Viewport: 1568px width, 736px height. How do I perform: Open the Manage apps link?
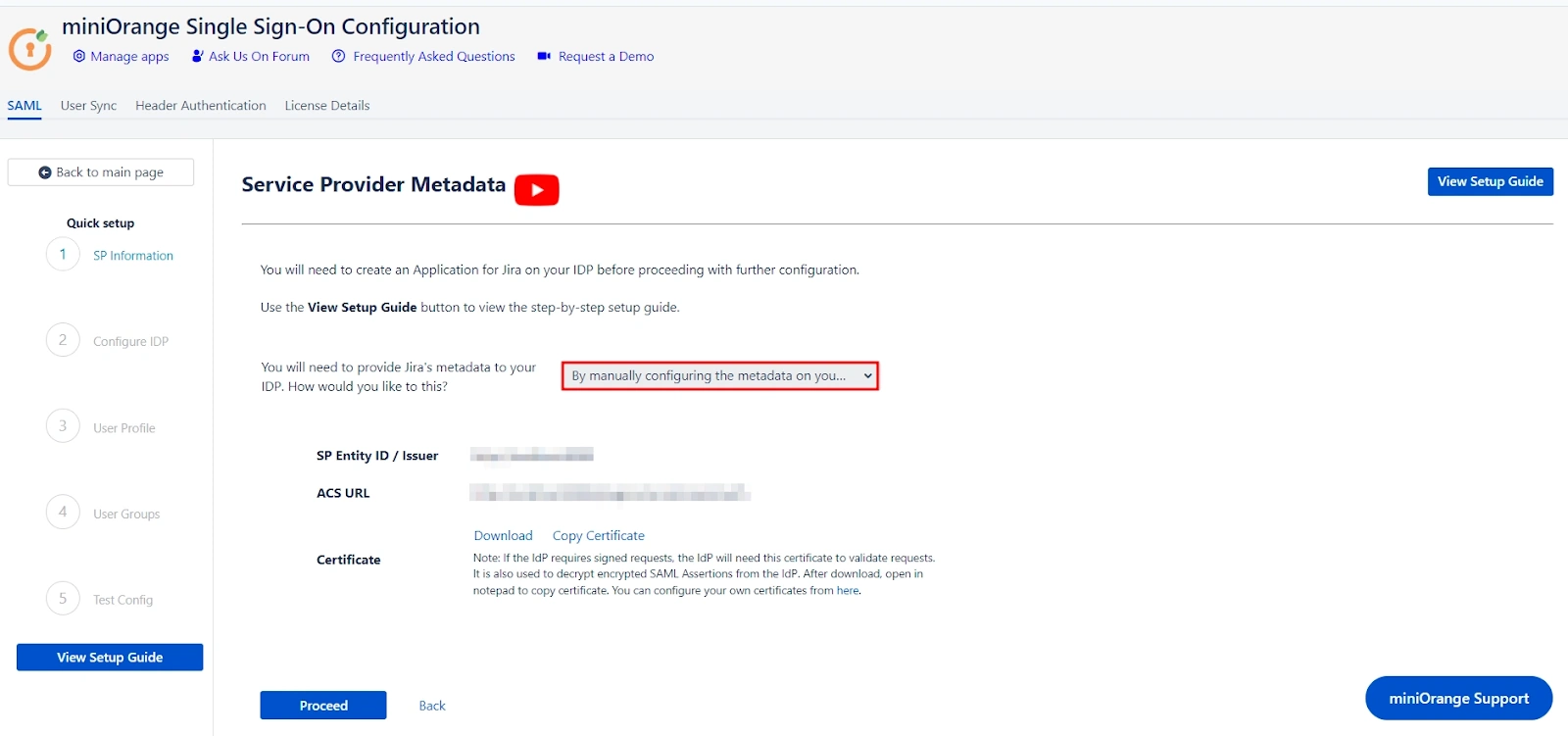click(x=129, y=57)
